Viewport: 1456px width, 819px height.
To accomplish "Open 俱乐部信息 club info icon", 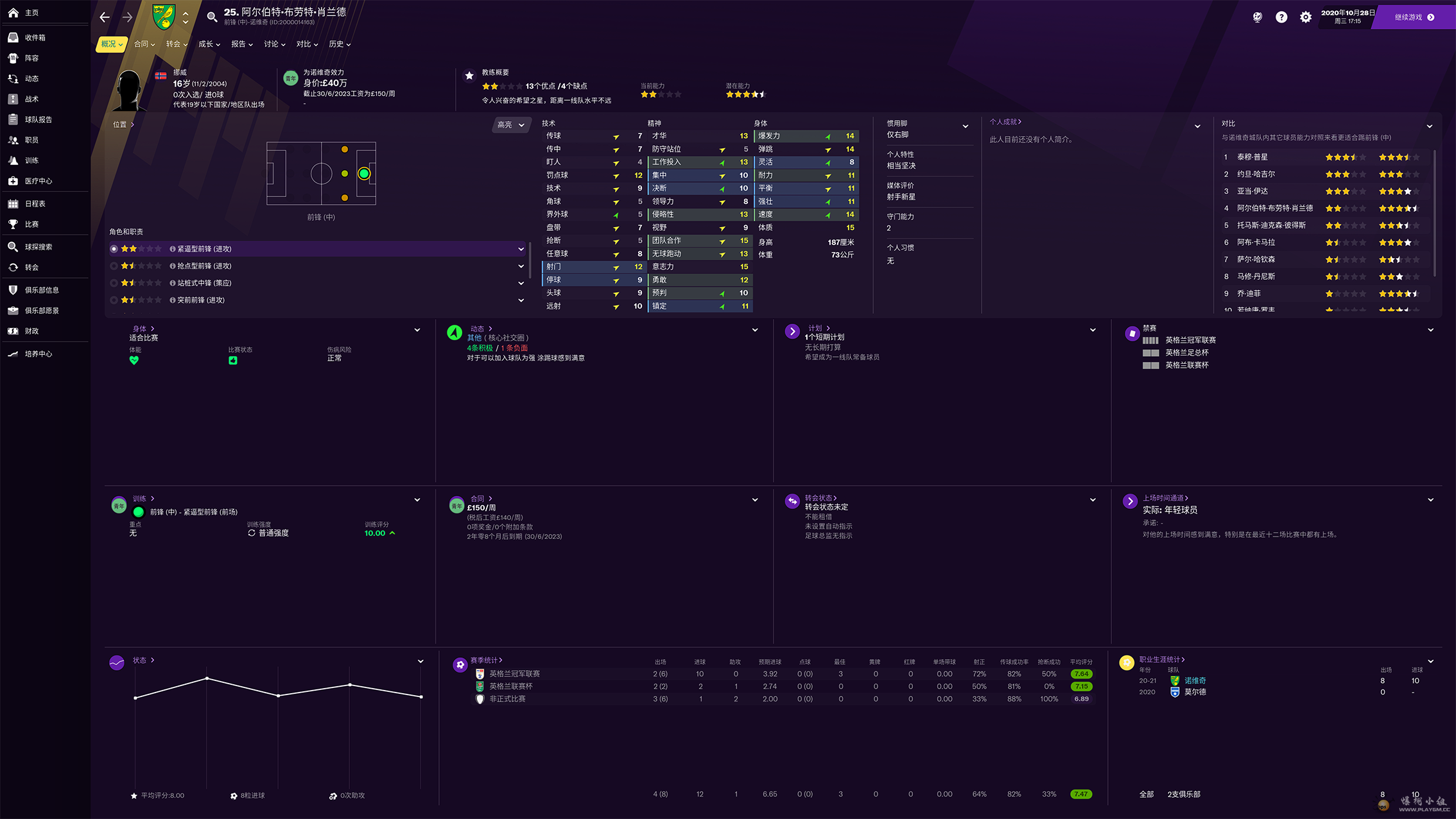I will pos(13,290).
